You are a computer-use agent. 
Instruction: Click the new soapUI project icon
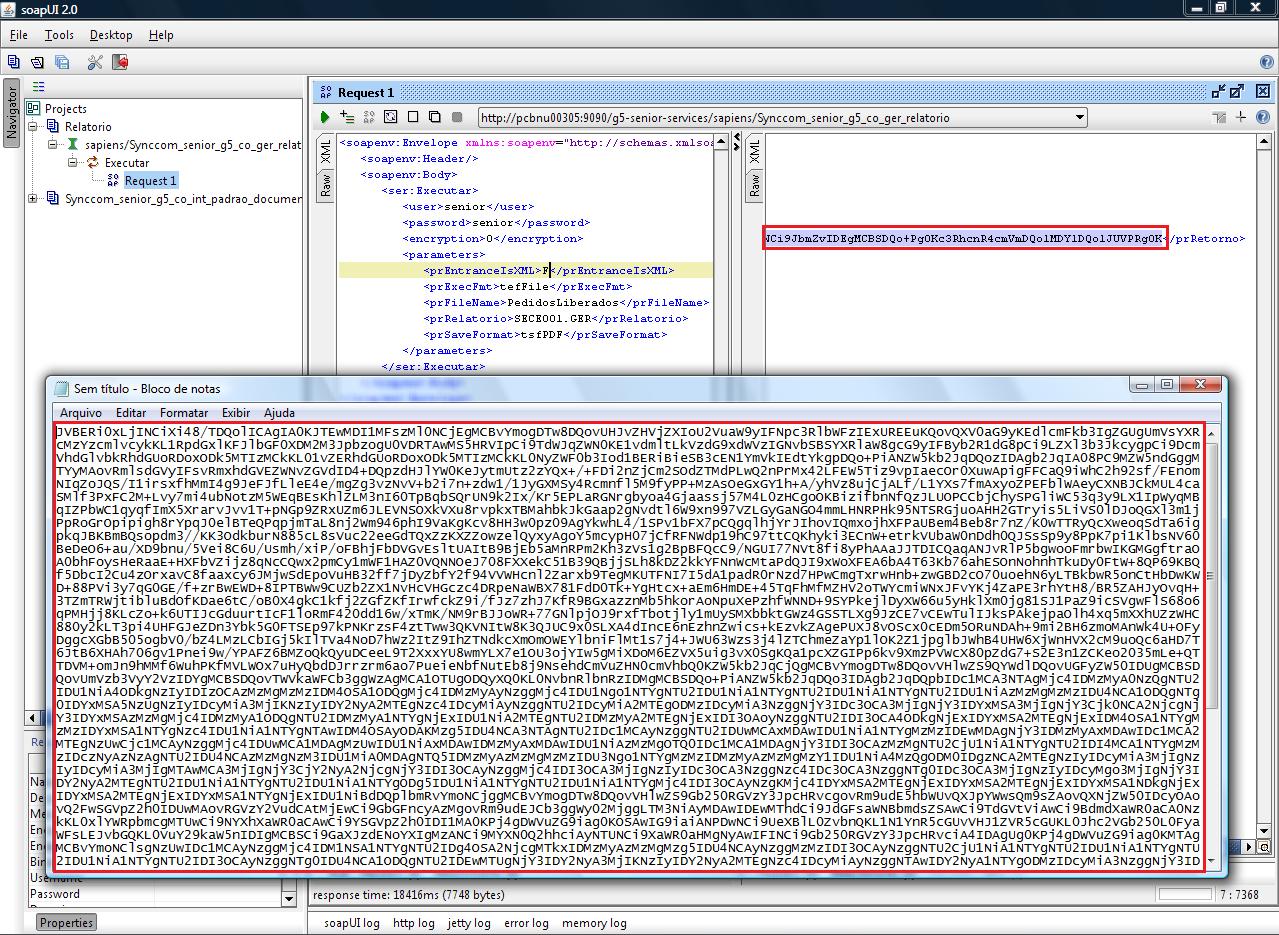click(14, 62)
